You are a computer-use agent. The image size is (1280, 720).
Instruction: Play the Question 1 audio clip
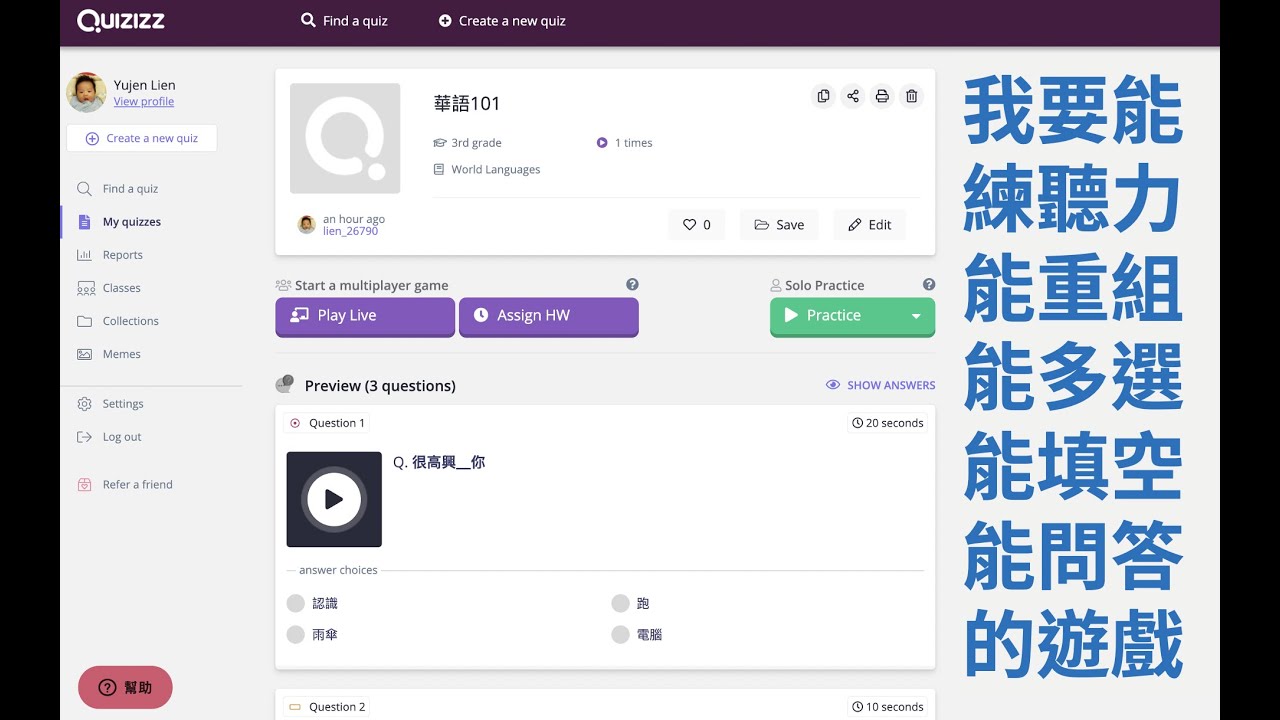coord(334,499)
